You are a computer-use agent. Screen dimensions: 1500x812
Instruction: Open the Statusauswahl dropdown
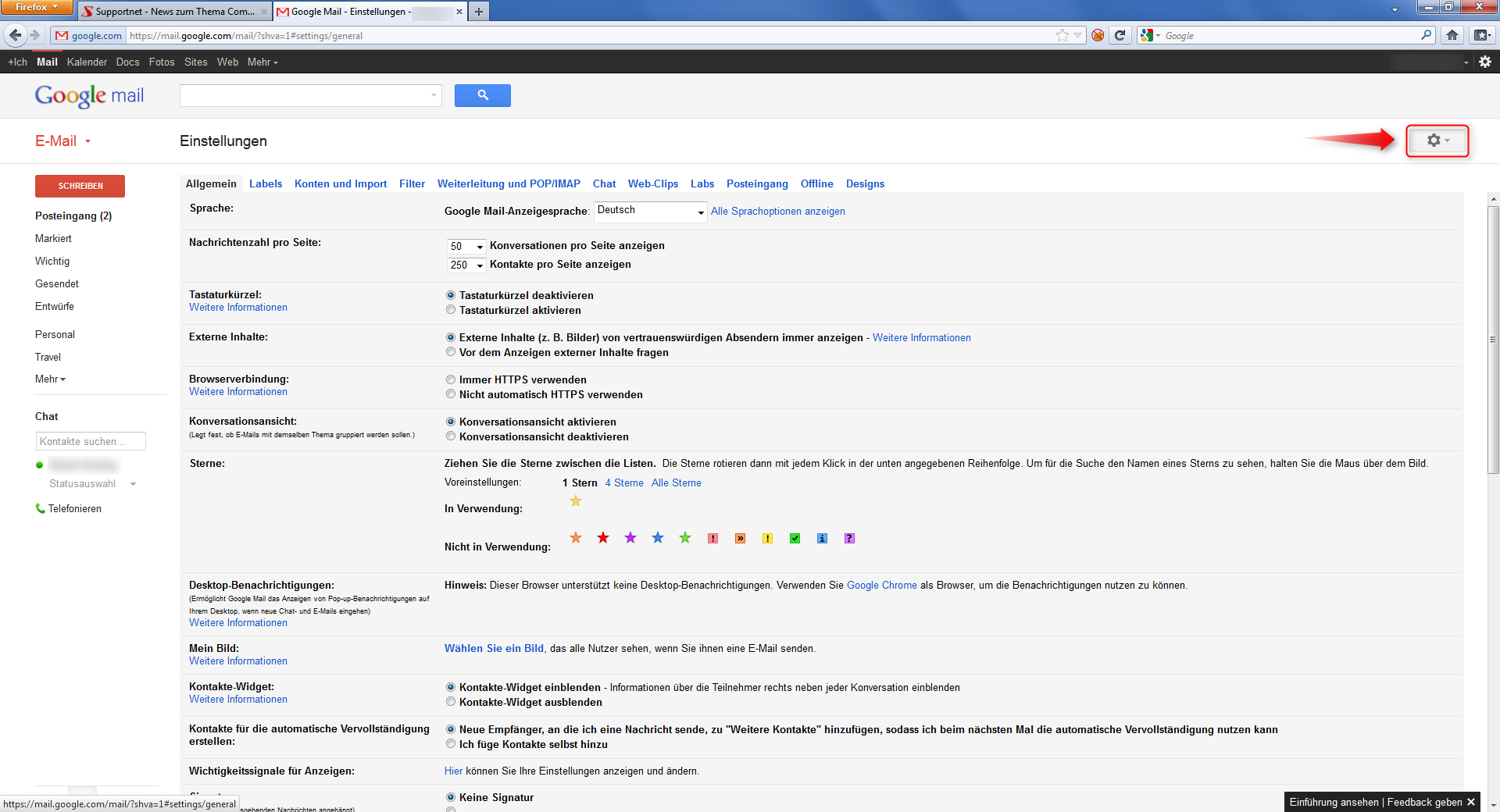(x=93, y=483)
